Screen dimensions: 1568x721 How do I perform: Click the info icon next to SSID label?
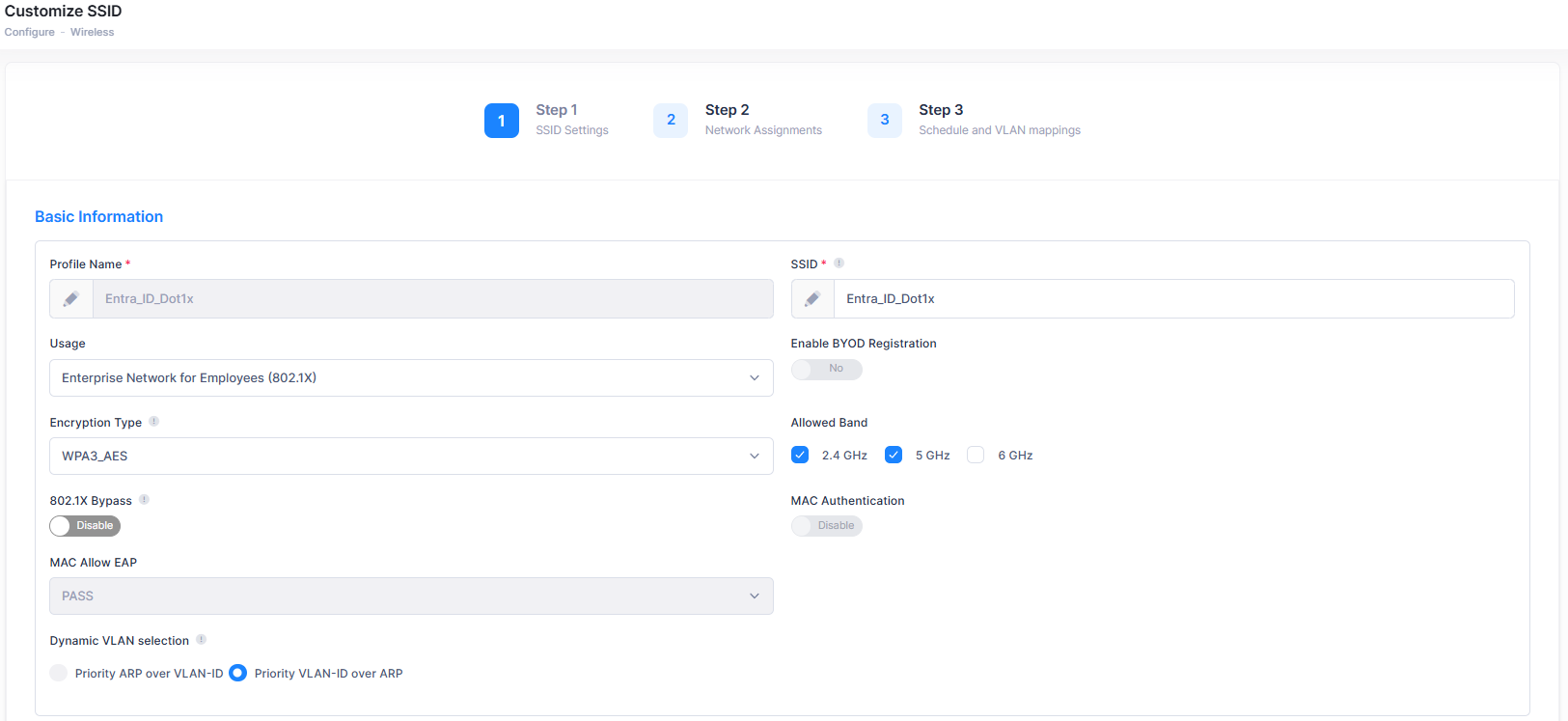(839, 263)
